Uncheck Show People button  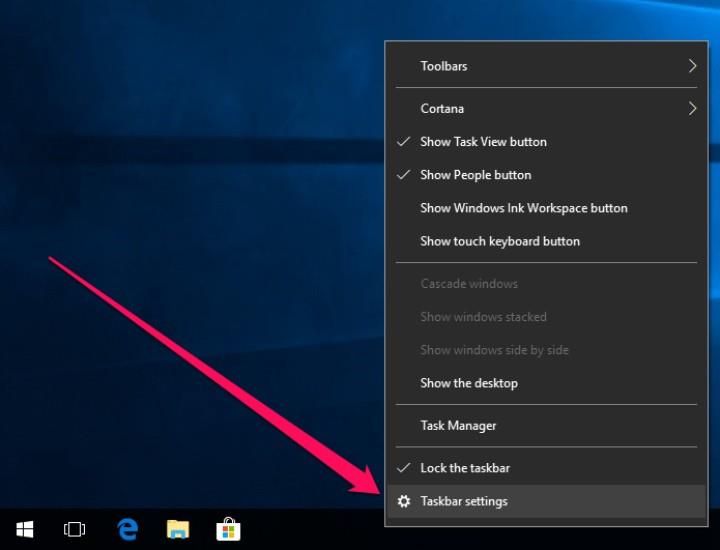point(475,175)
